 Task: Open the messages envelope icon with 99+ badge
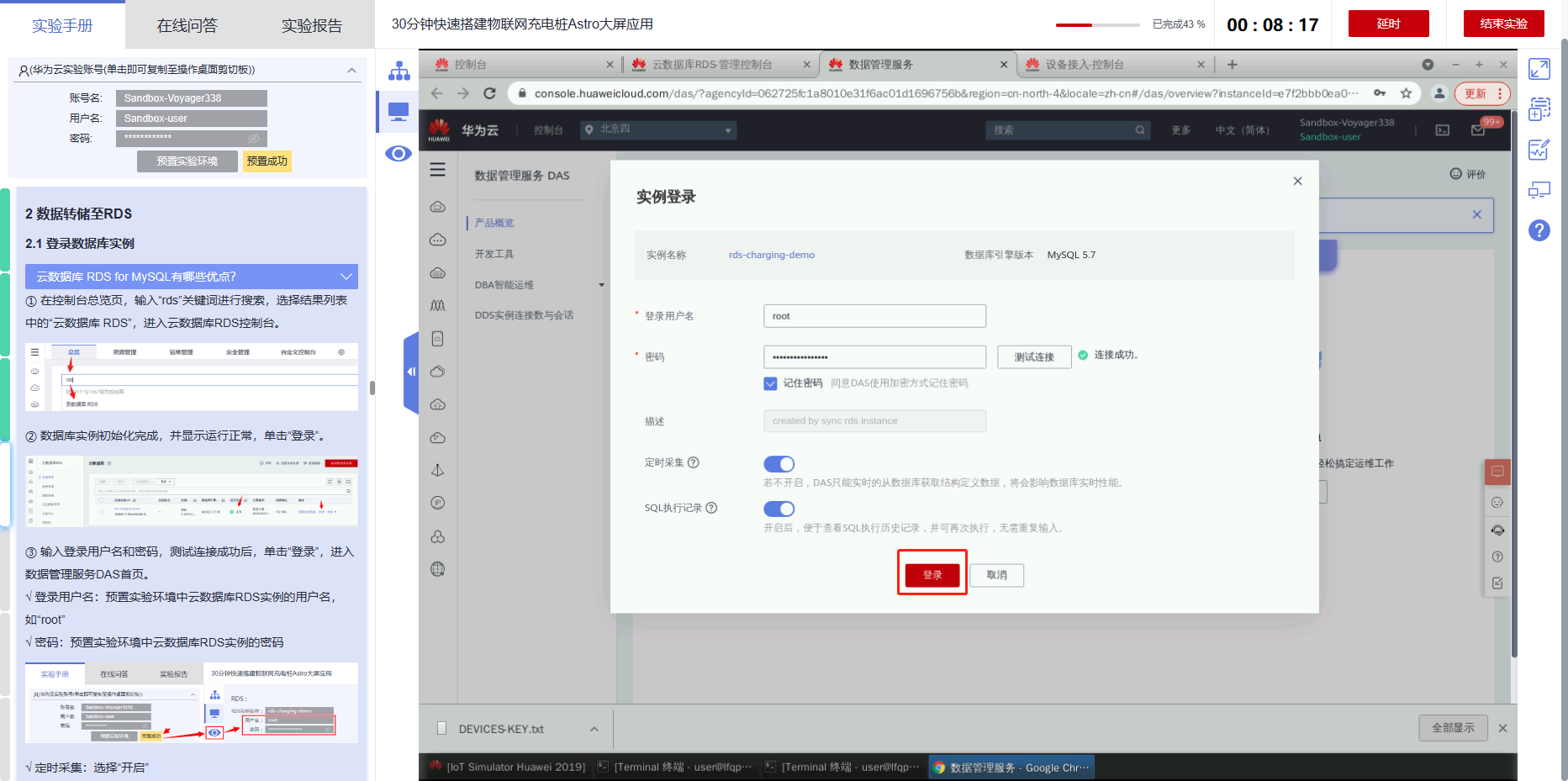coord(1478,129)
